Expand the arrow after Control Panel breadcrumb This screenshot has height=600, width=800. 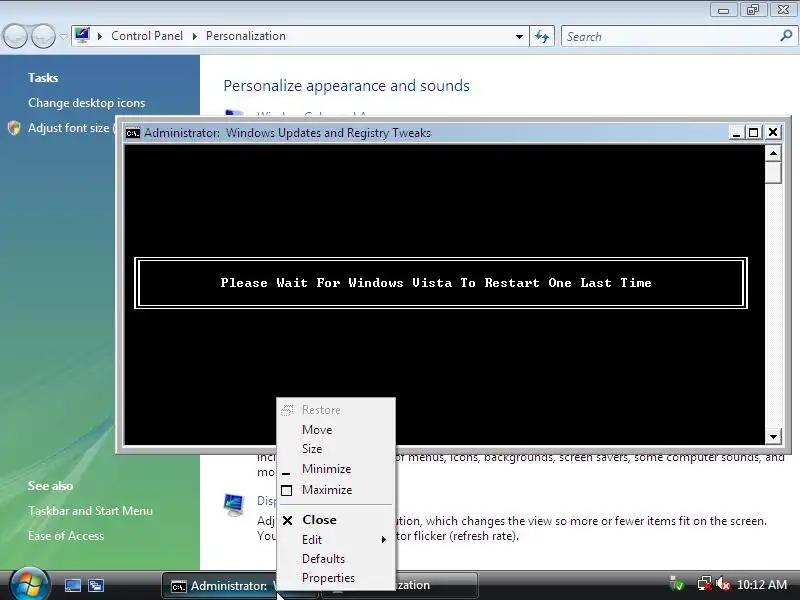tap(194, 36)
